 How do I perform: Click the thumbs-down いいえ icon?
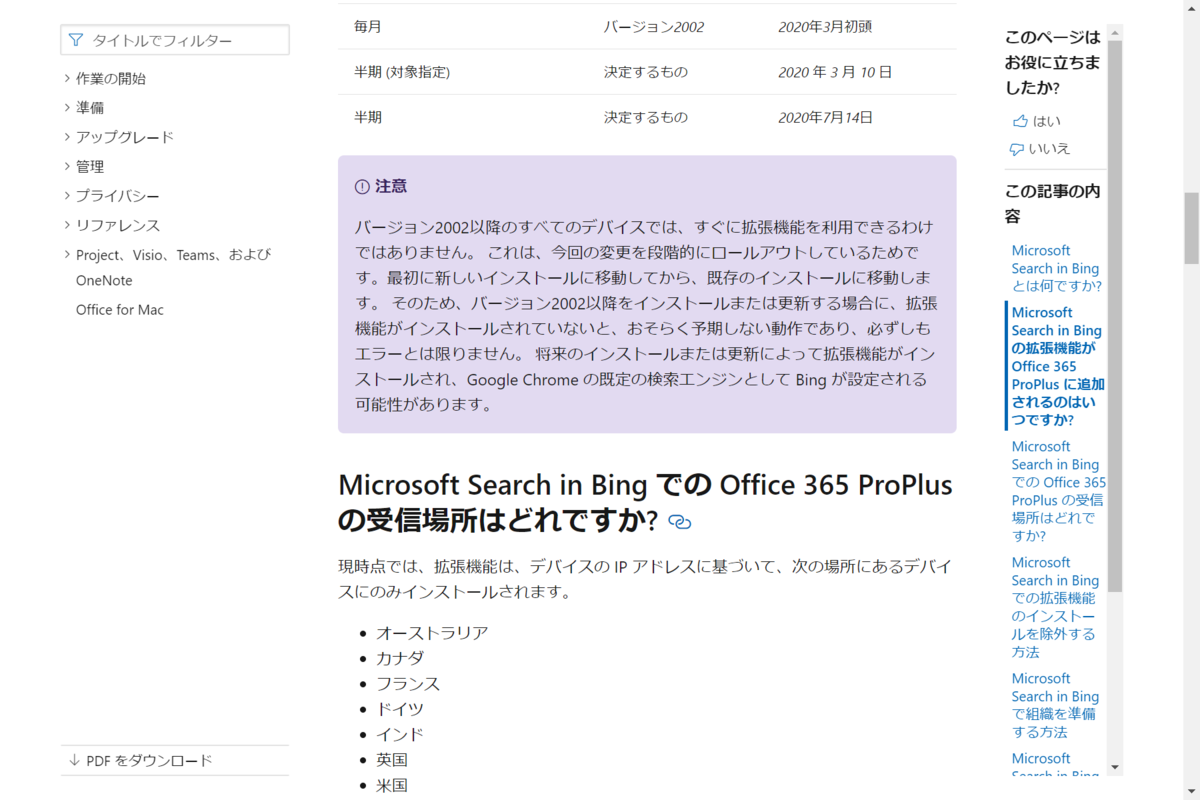tap(1017, 149)
